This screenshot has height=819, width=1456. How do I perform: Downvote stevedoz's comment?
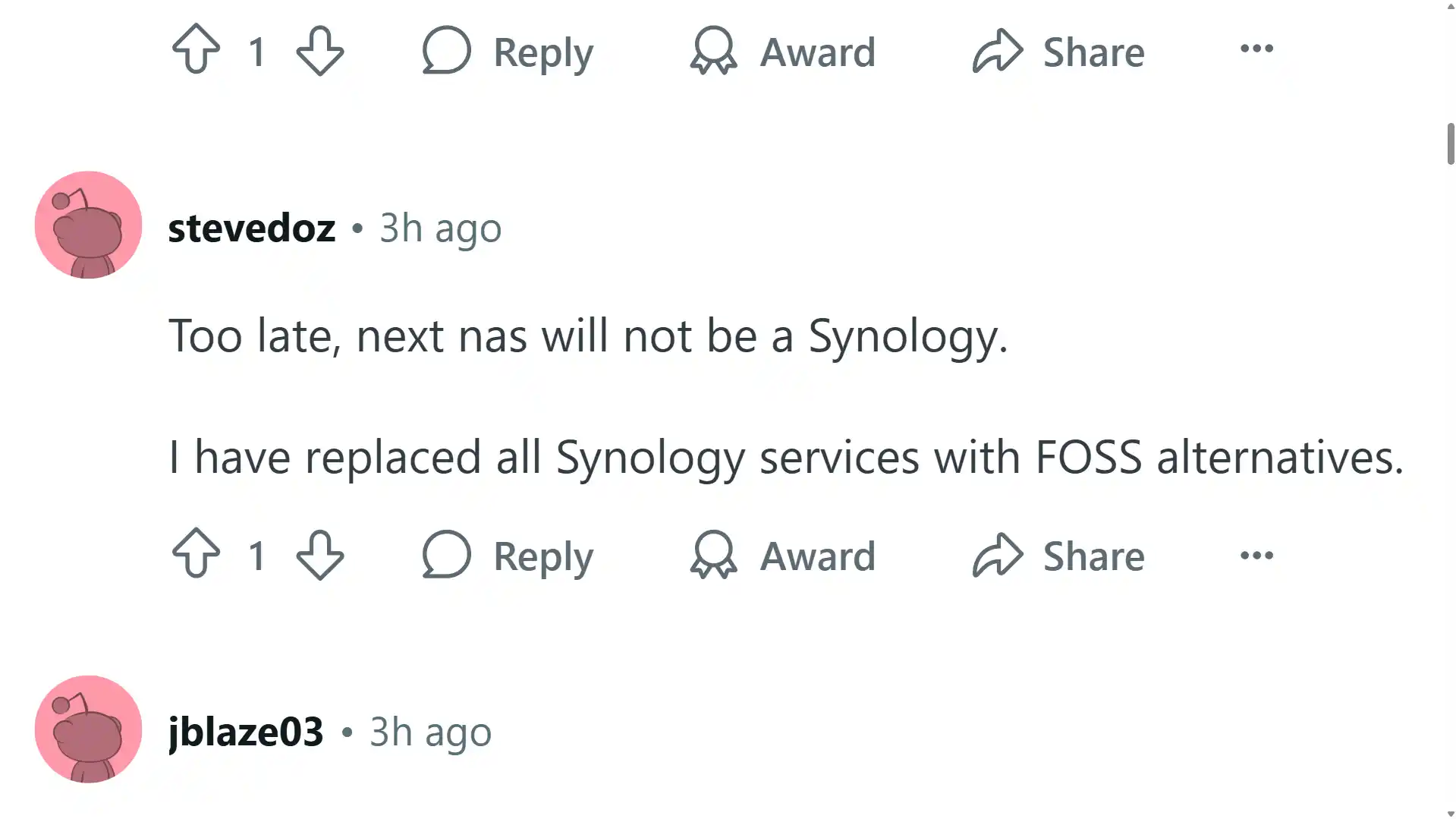(319, 554)
